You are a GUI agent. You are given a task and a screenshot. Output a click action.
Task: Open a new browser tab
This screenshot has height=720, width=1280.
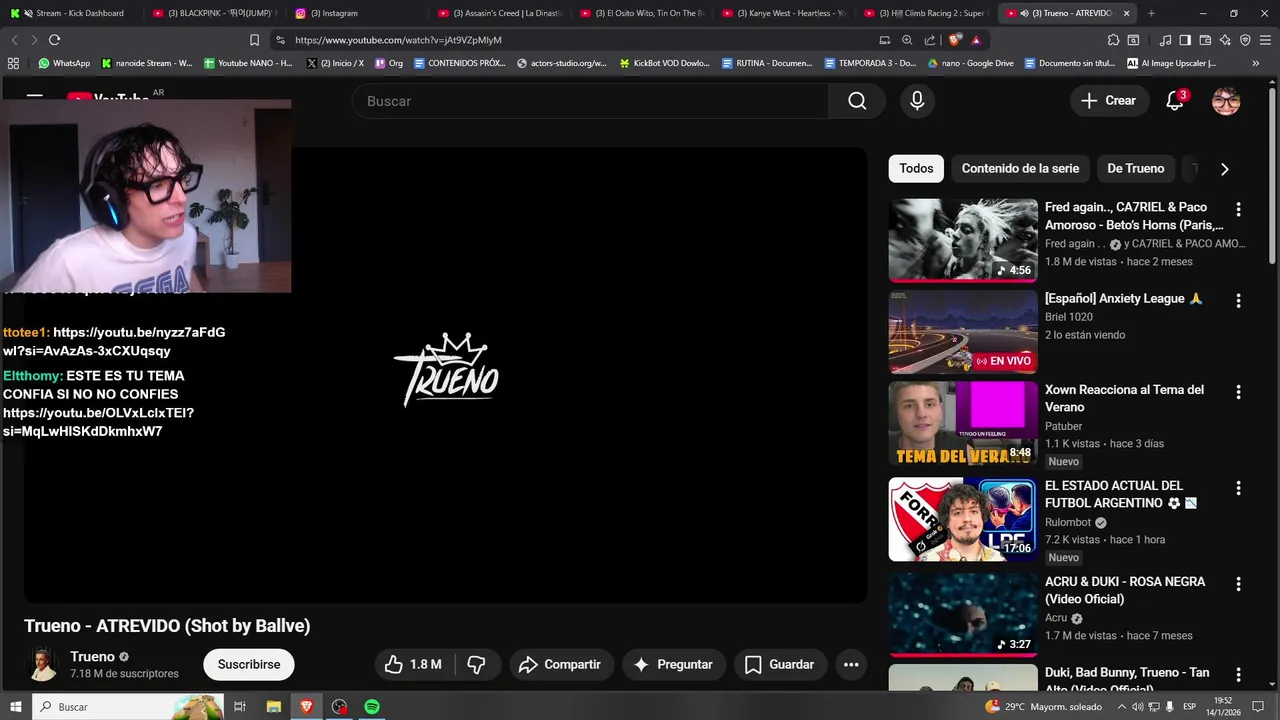[x=1151, y=13]
